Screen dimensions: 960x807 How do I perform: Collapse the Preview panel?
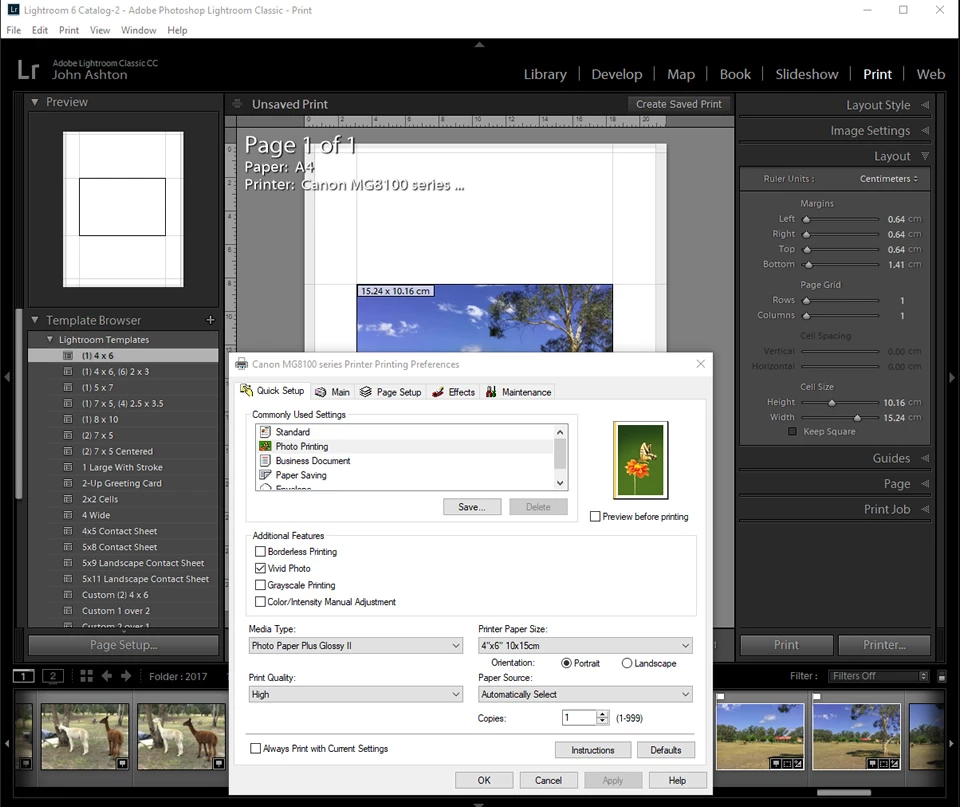tap(35, 102)
